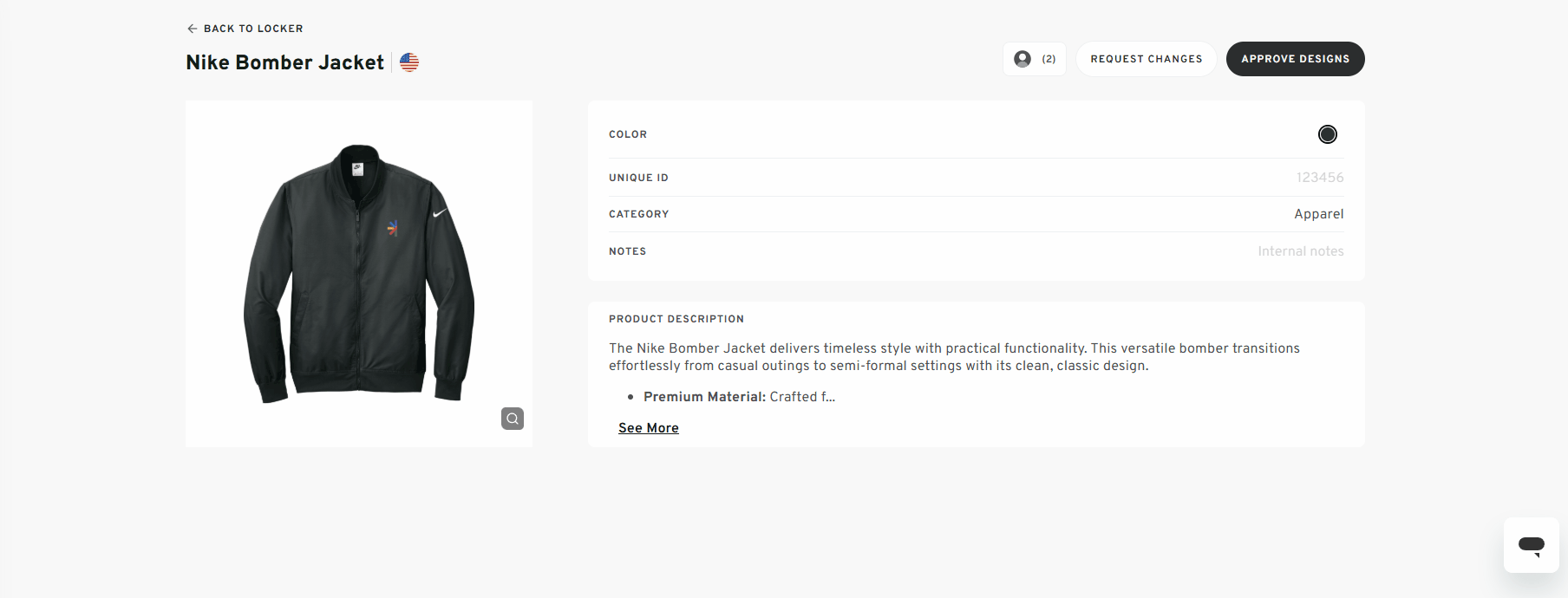Open the user avatar collaborators badge (2)
1568x598 pixels.
point(1035,59)
